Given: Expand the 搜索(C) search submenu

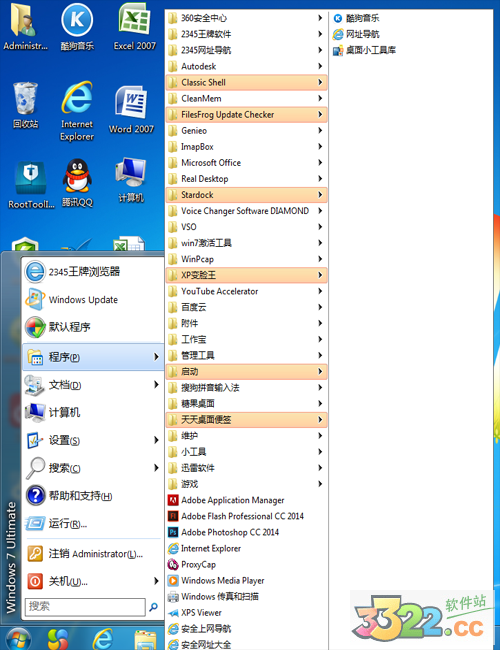Looking at the screenshot, I should pos(93,468).
